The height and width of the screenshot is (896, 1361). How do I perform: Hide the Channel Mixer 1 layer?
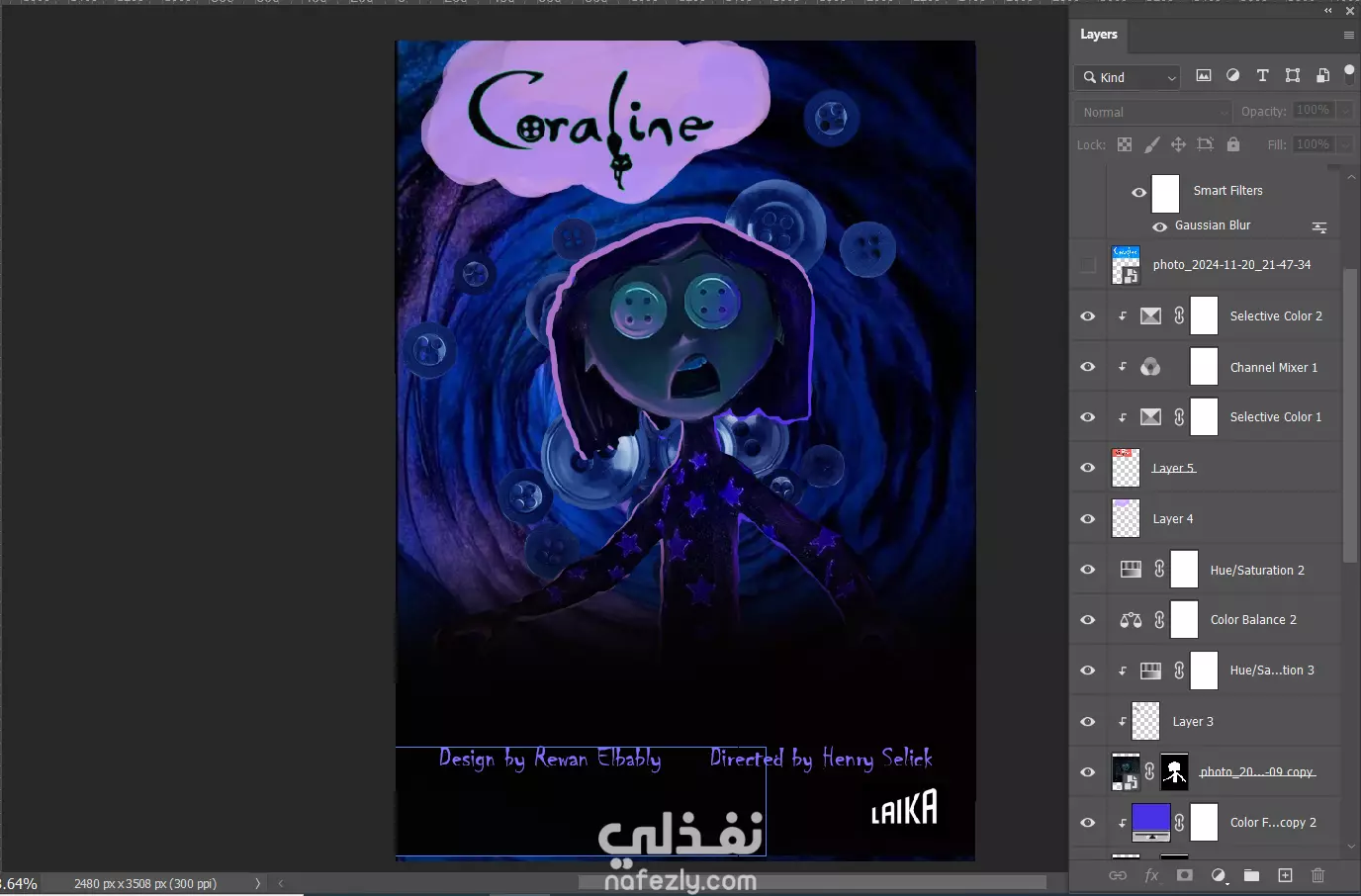coord(1088,367)
